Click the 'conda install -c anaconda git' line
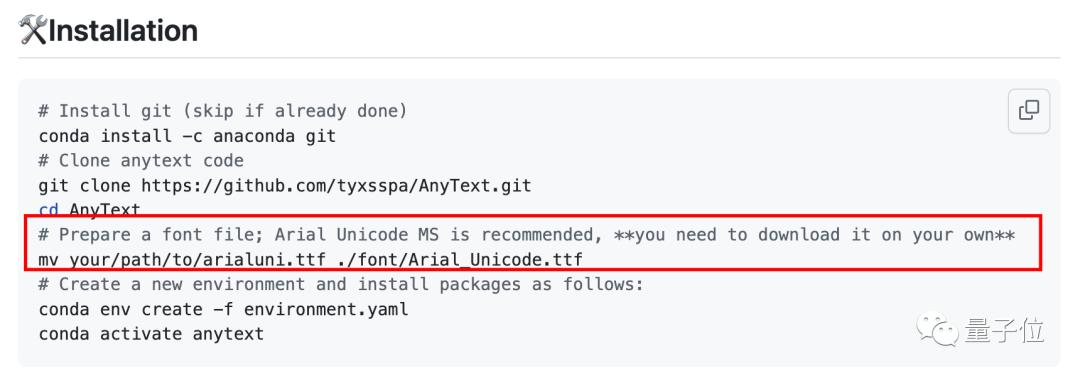Viewport: 1080px width, 378px height. [187, 136]
